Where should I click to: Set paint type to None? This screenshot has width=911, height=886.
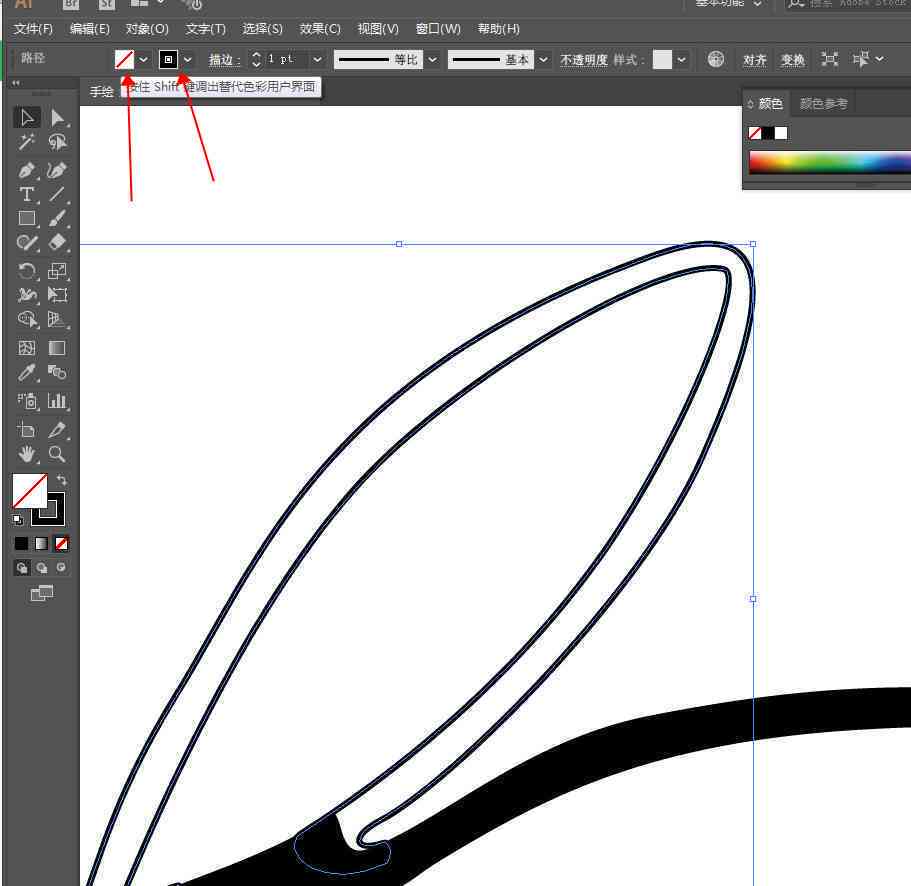tap(61, 543)
